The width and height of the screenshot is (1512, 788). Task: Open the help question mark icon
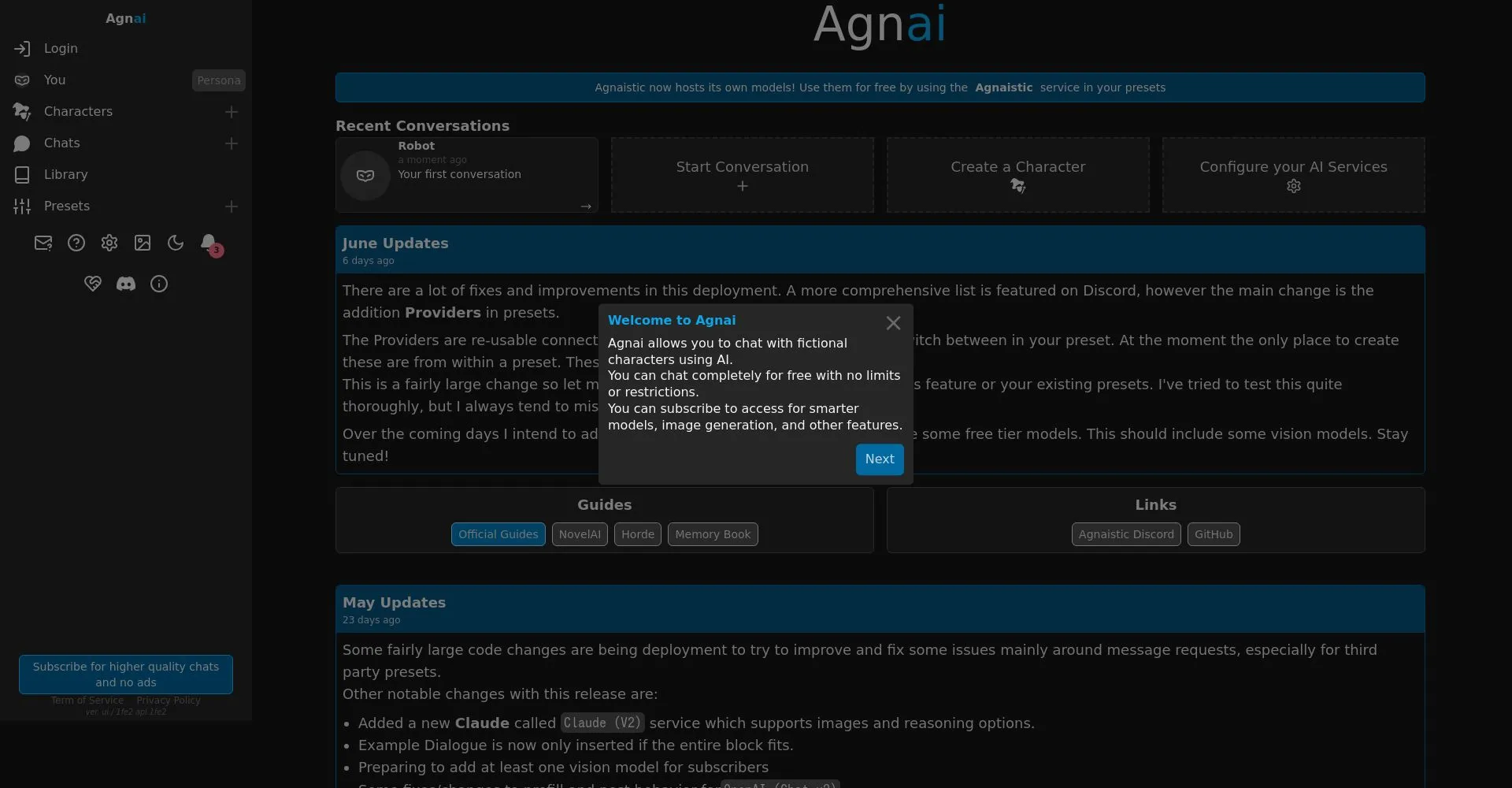pyautogui.click(x=76, y=243)
